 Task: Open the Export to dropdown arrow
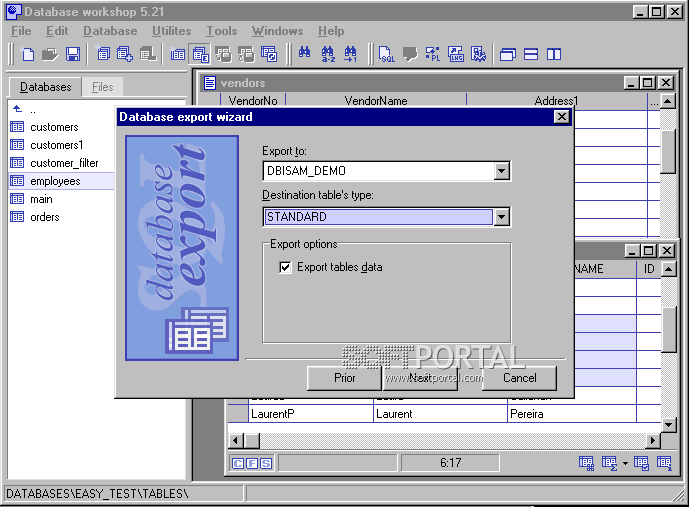[x=501, y=171]
